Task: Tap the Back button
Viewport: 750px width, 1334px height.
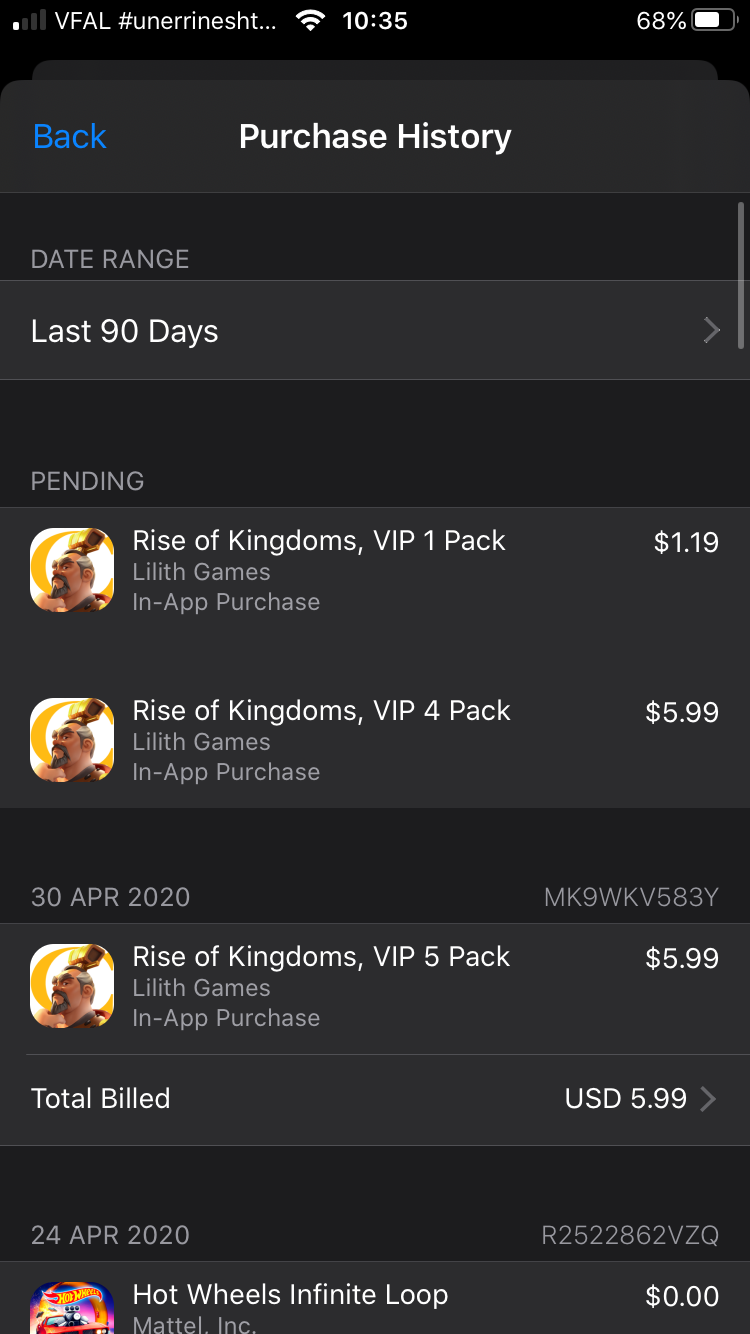Action: [x=69, y=137]
